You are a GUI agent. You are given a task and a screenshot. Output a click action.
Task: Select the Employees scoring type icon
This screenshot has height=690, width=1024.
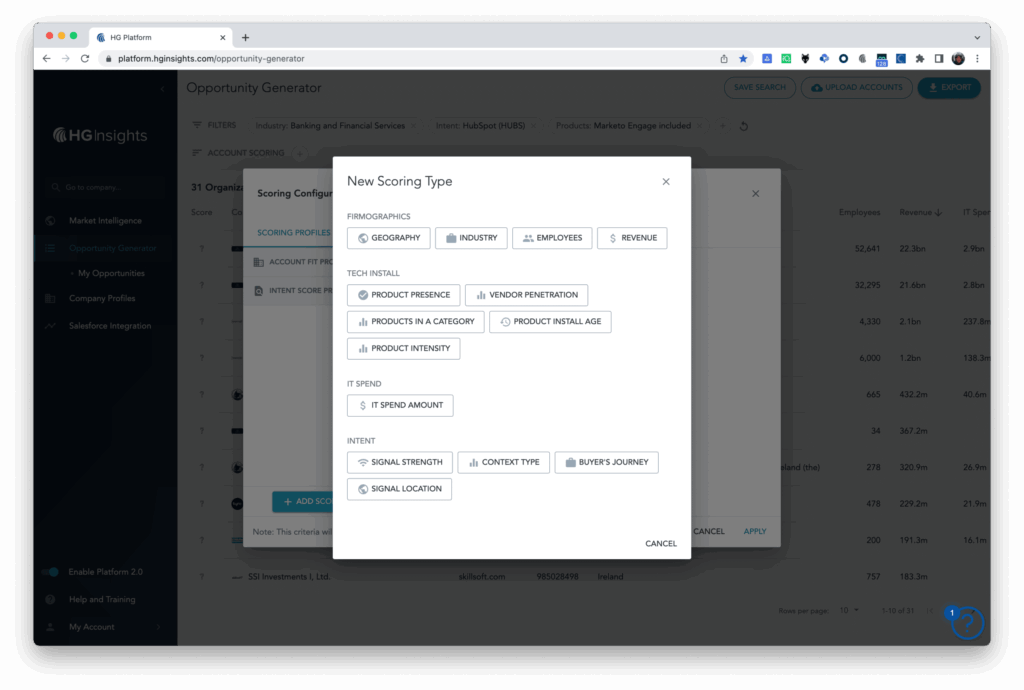(x=527, y=238)
